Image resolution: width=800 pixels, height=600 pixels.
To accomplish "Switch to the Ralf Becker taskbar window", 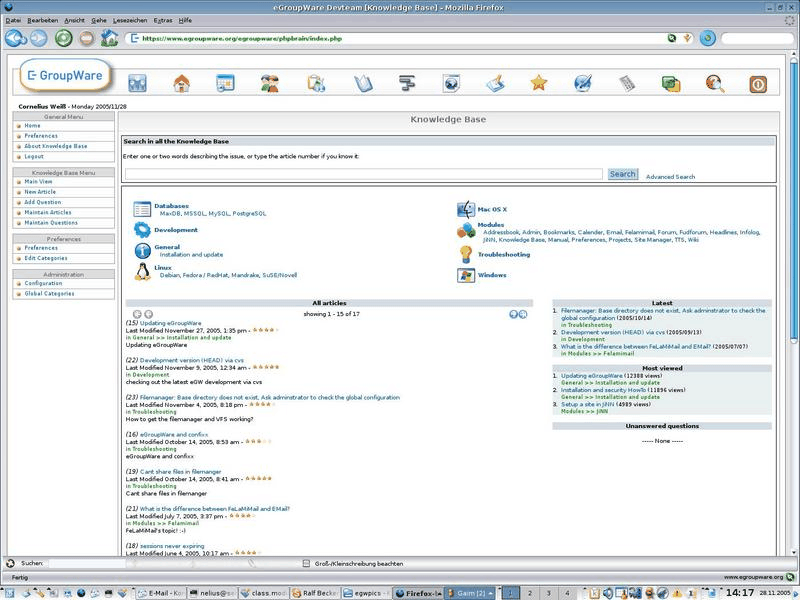I will tap(315, 593).
